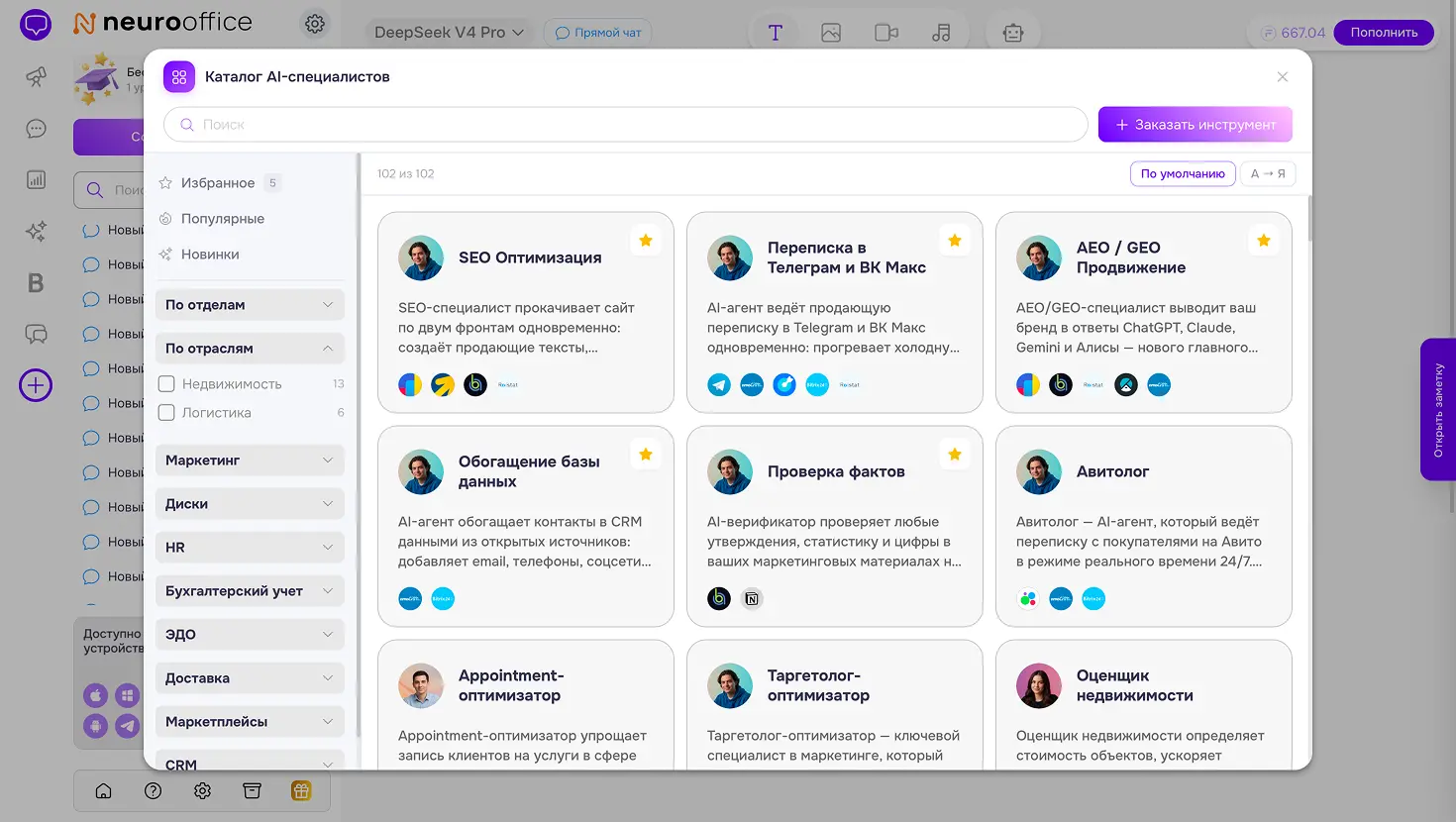1456x822 pixels.
Task: Click the purple circled plus icon
Action: pos(36,385)
